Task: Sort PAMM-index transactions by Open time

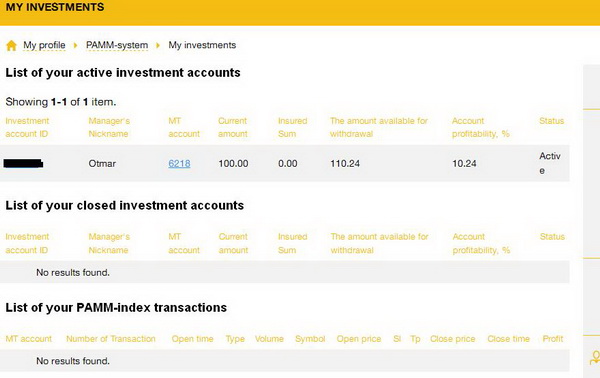Action: pyautogui.click(x=192, y=339)
